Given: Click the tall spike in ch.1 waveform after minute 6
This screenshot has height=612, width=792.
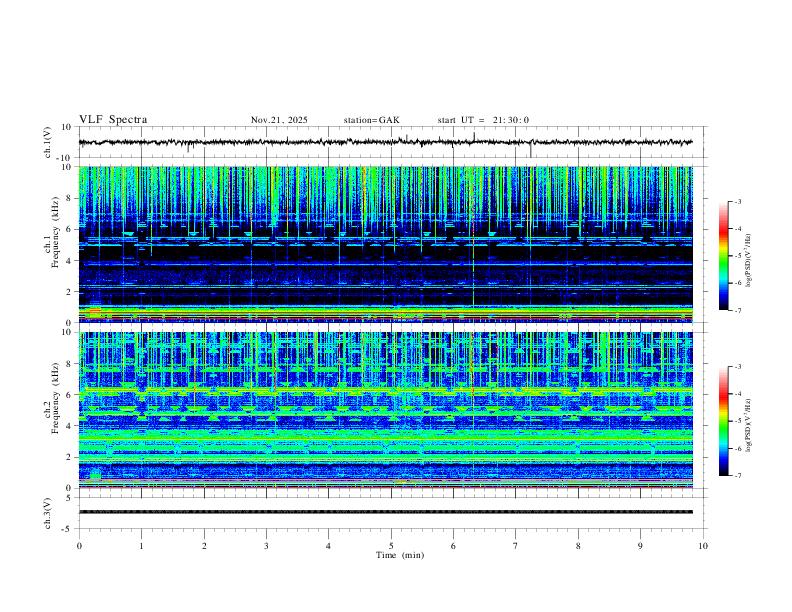Looking at the screenshot, I should click(474, 137).
